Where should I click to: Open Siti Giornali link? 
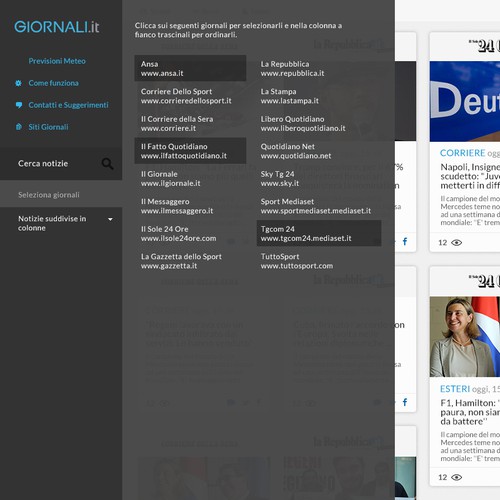(x=48, y=127)
